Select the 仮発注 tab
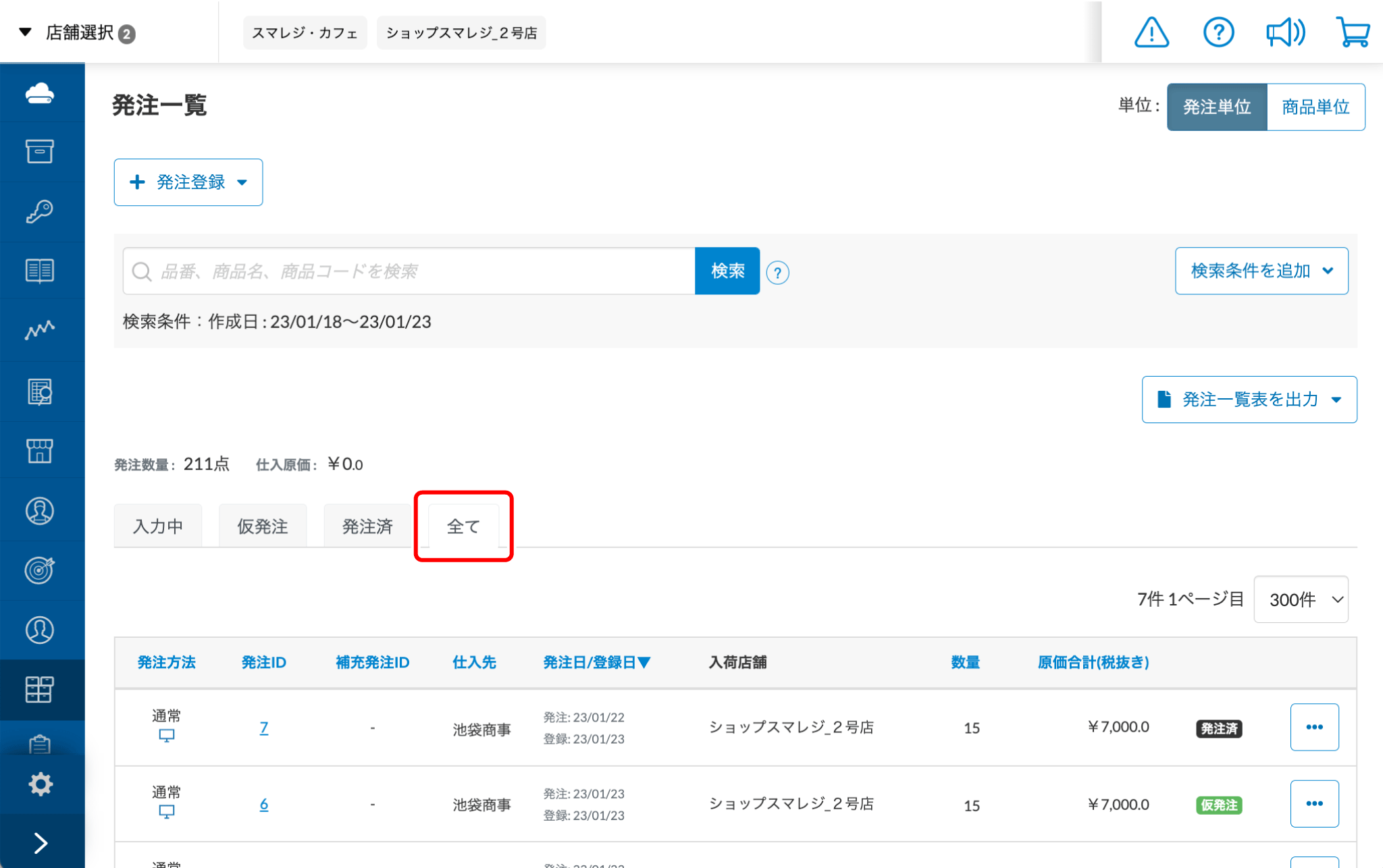Image resolution: width=1383 pixels, height=868 pixels. (x=263, y=526)
